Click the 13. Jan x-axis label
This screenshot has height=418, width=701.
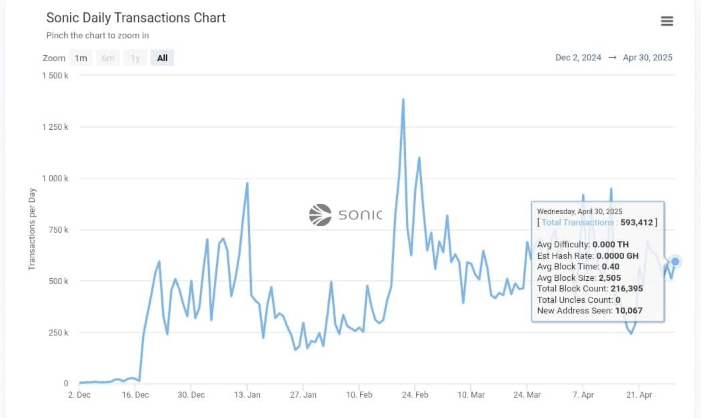point(247,395)
